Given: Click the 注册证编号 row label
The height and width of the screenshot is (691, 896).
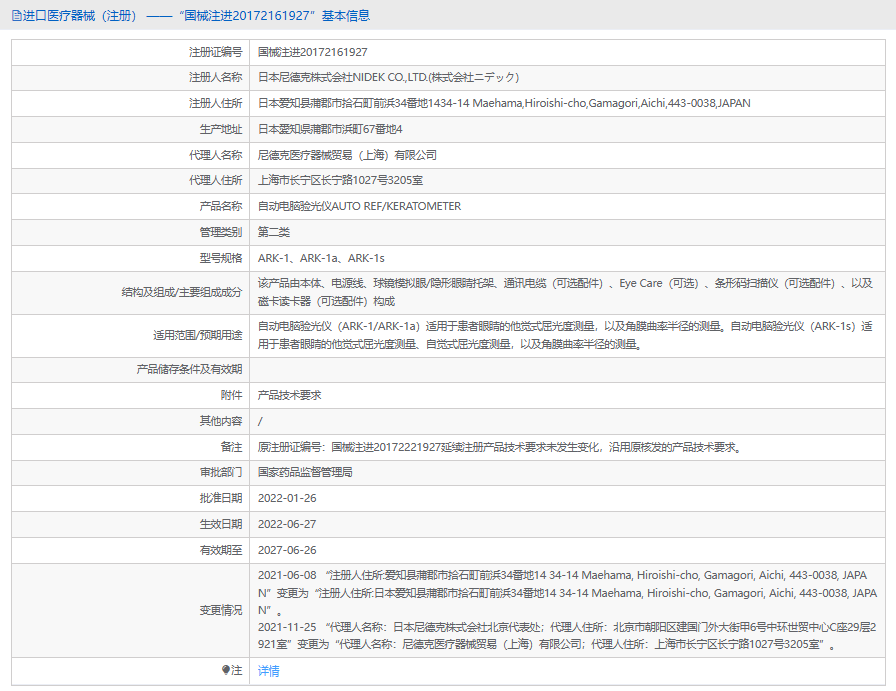Looking at the screenshot, I should [215, 52].
